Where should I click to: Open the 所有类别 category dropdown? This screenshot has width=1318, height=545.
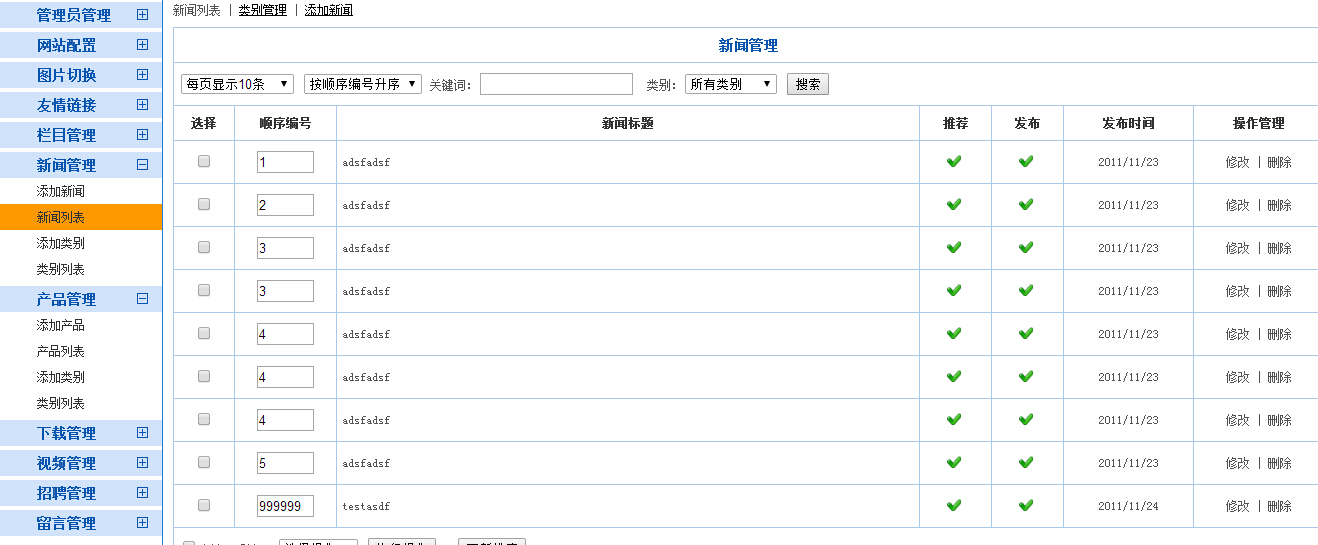[x=730, y=85]
